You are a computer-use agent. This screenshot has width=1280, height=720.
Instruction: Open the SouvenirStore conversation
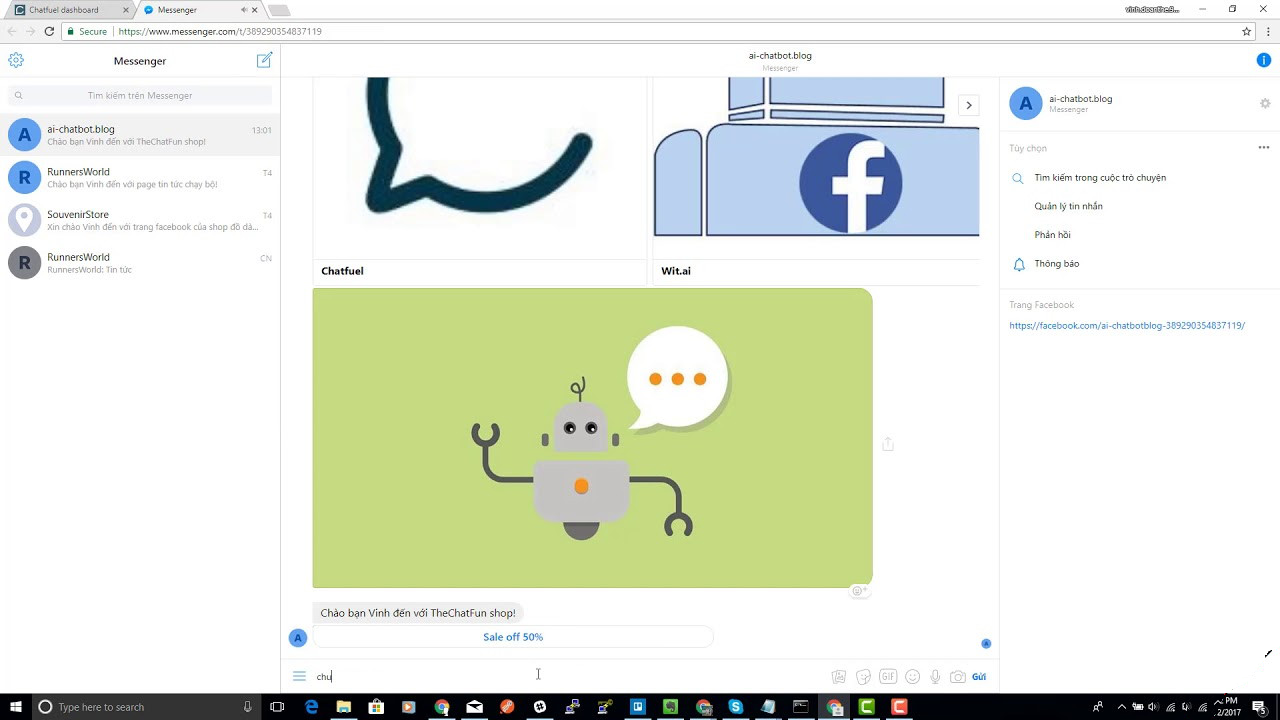coord(140,220)
